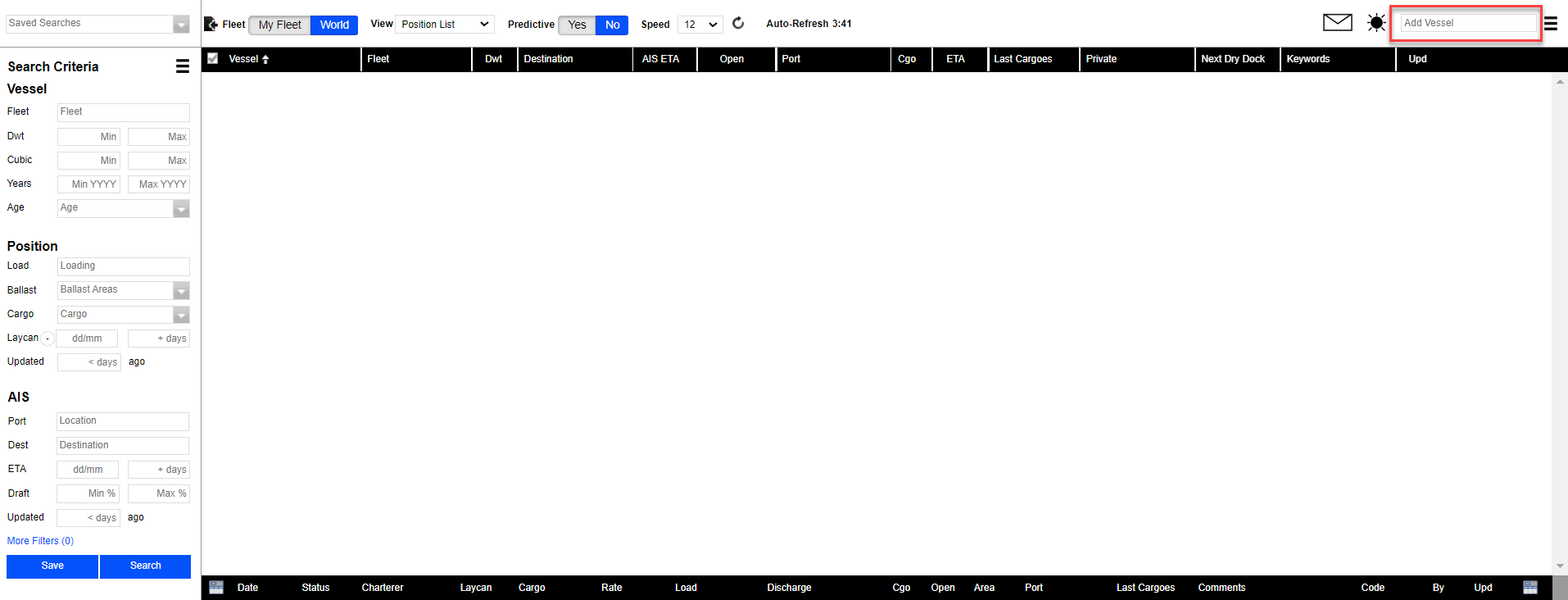Toggle the select-all checkbox in Vessel header

(213, 59)
